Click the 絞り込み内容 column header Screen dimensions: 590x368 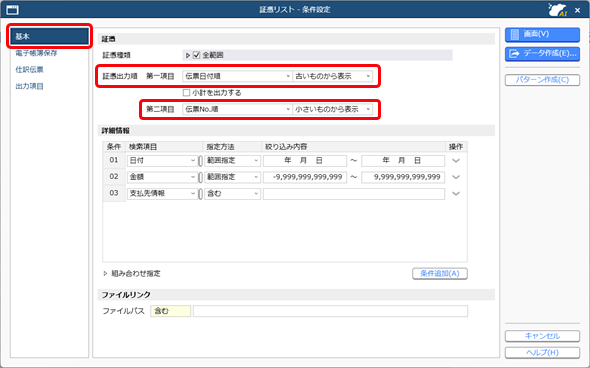pos(353,147)
